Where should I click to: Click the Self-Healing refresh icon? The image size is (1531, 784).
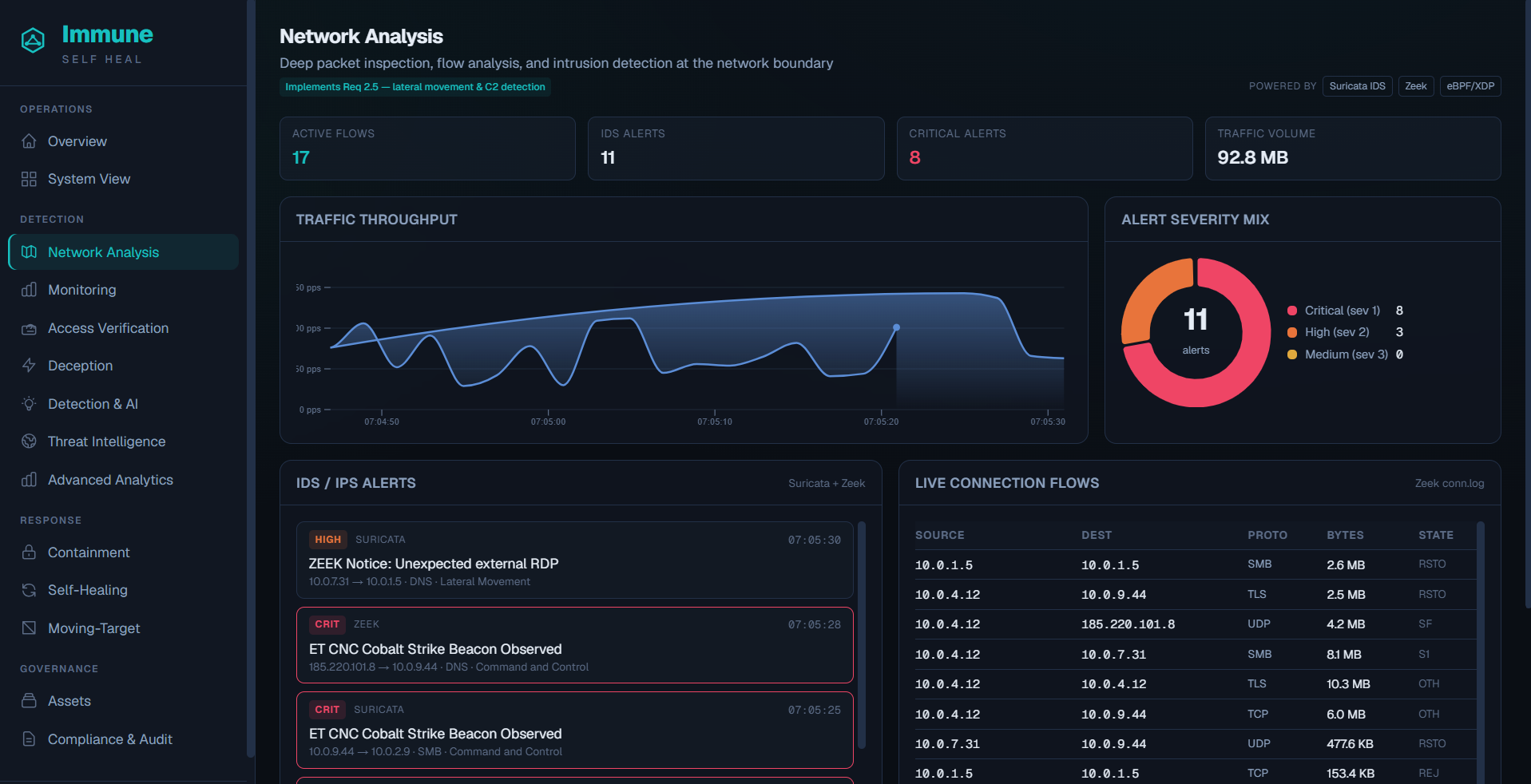(x=30, y=590)
